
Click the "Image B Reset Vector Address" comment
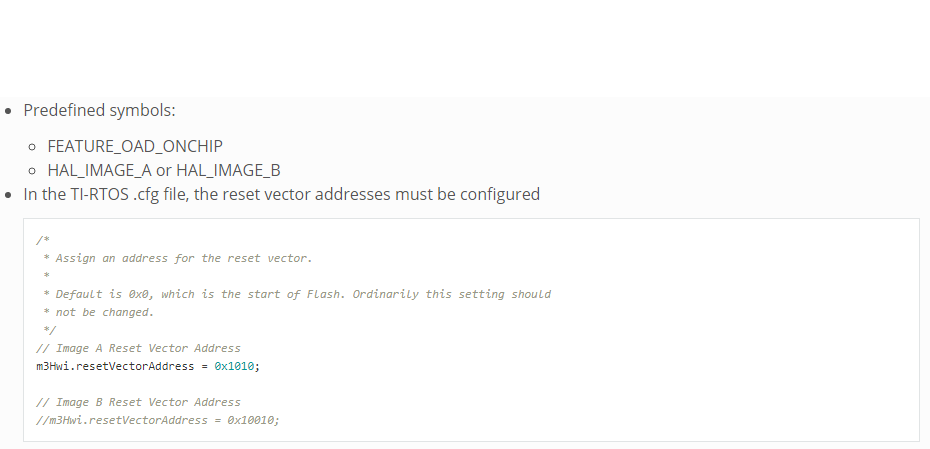pos(138,402)
